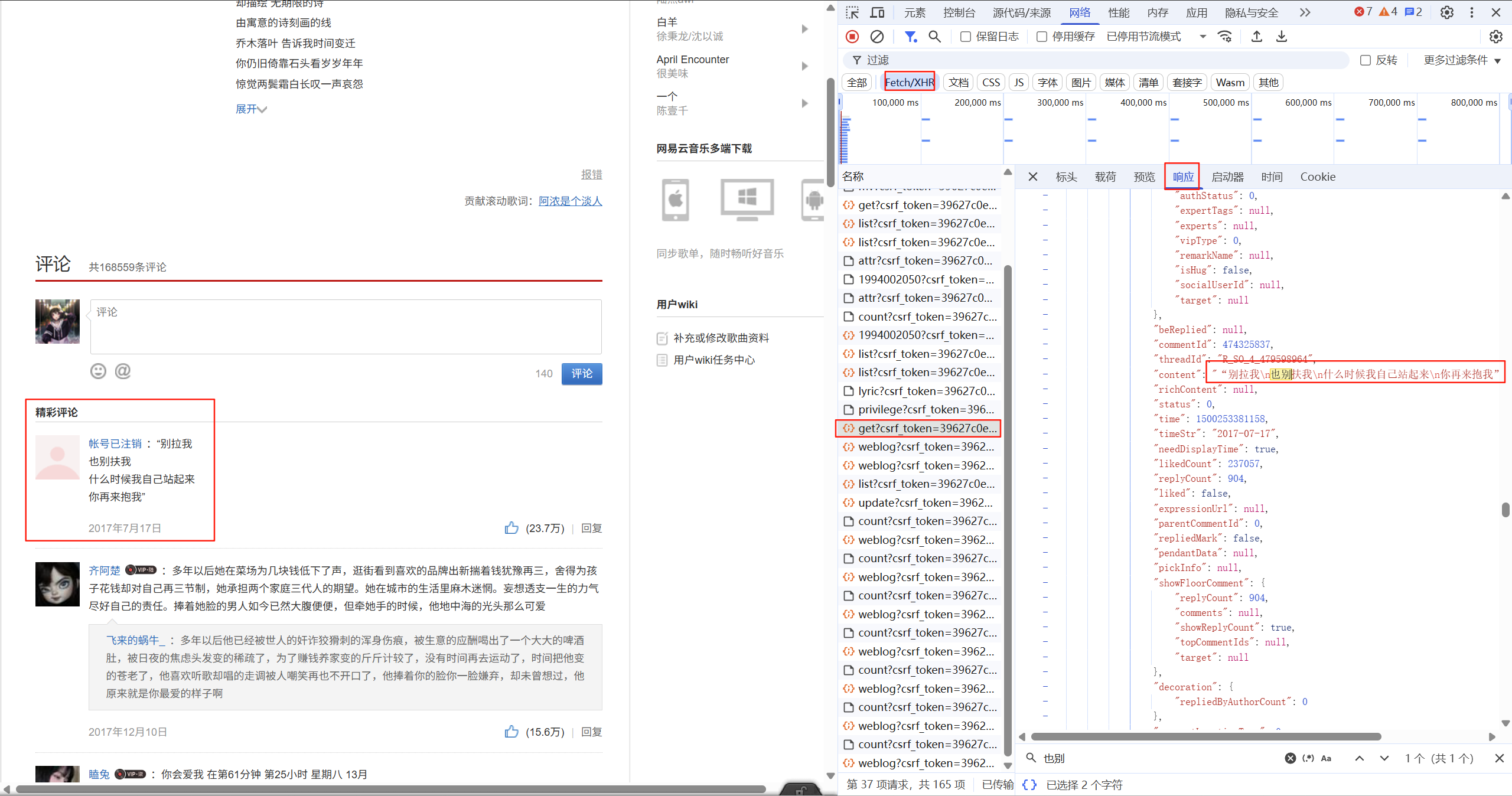
Task: Click the pretty-print braces icon
Action: click(x=1029, y=784)
